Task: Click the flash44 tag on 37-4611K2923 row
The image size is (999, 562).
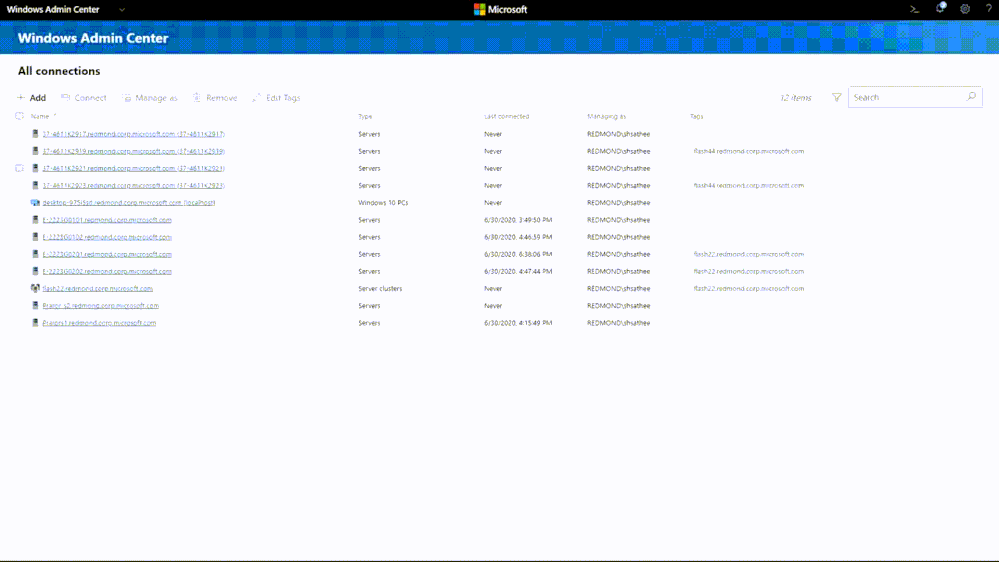Action: [749, 185]
